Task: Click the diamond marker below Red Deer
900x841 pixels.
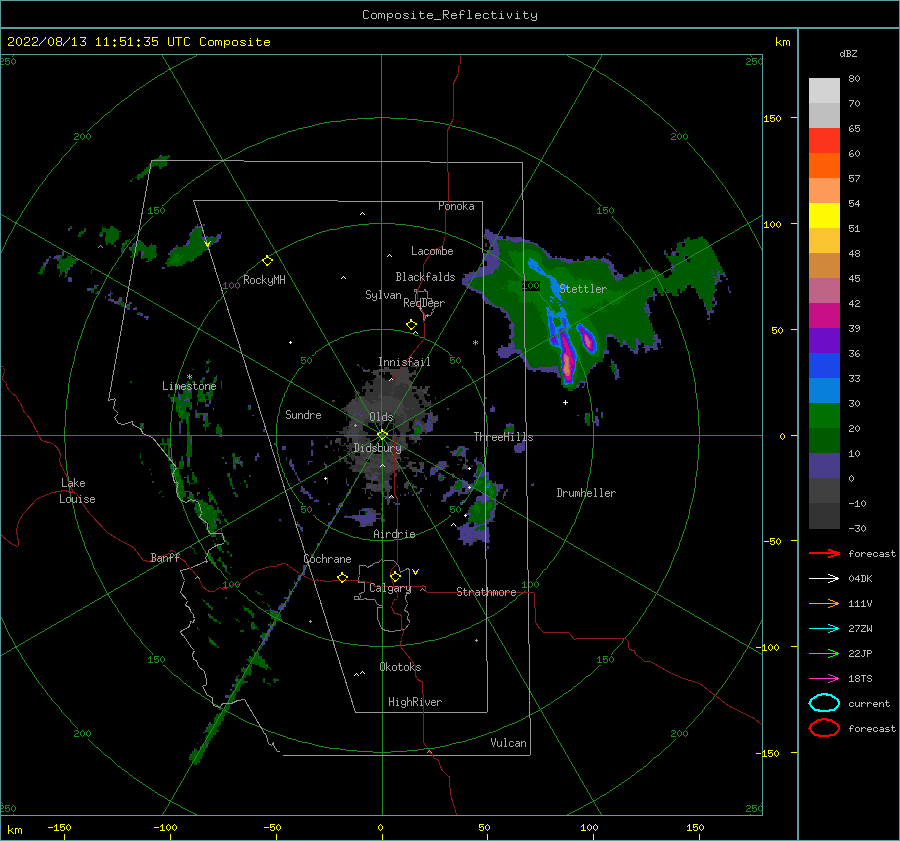Action: [412, 325]
